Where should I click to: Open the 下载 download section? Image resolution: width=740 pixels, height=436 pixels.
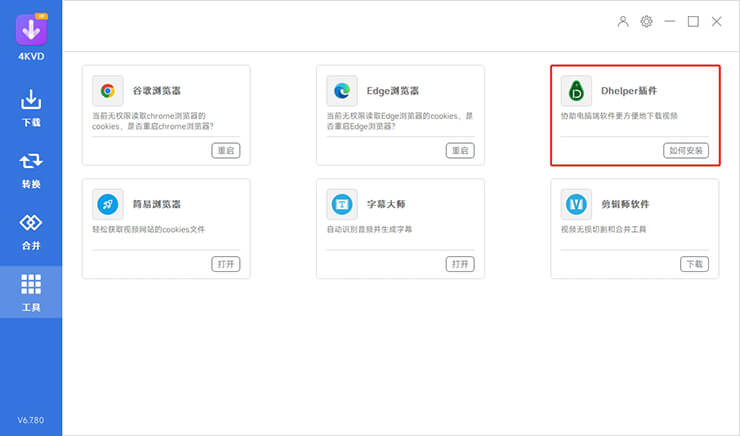(31, 108)
